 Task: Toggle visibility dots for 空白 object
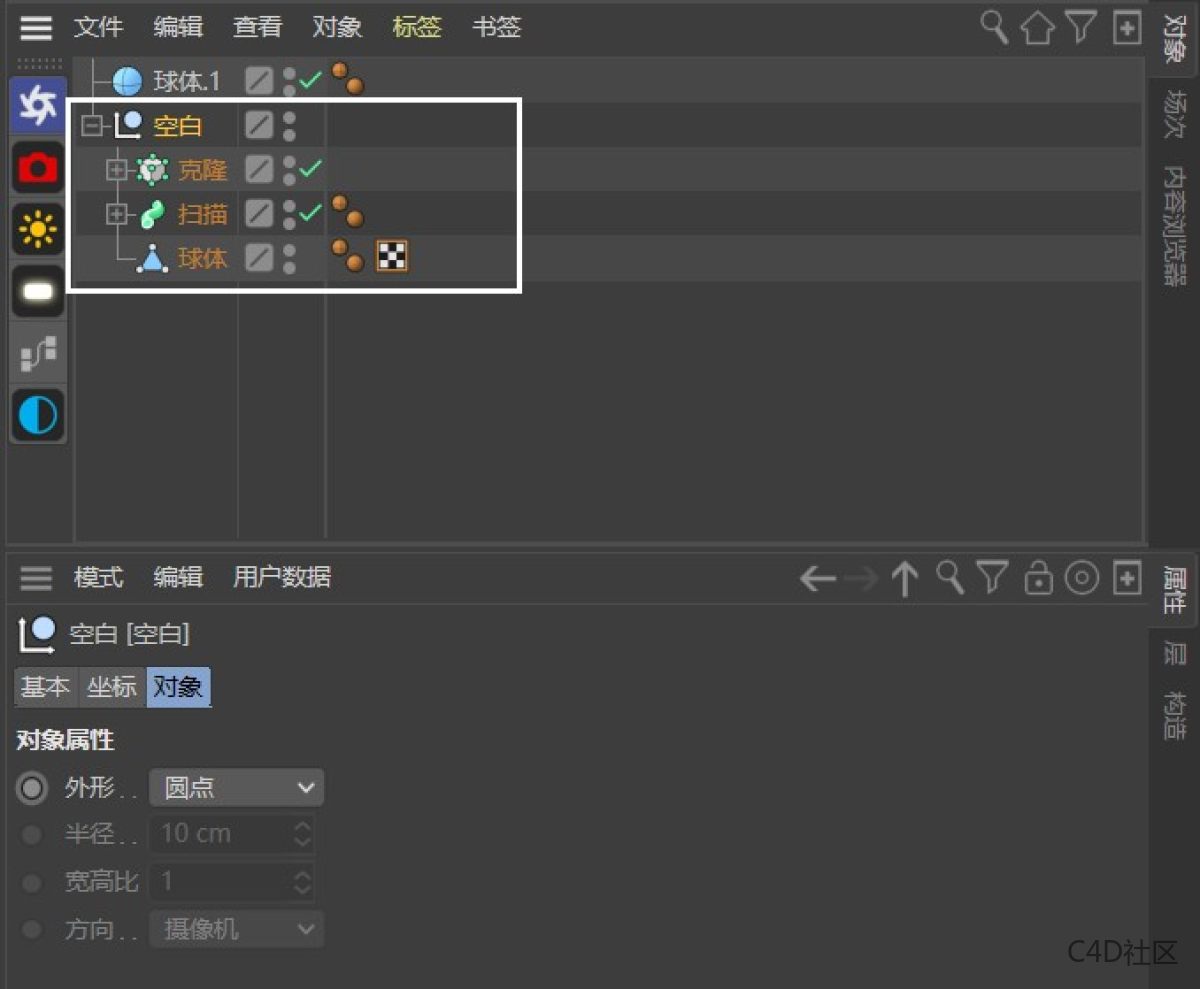pos(289,126)
